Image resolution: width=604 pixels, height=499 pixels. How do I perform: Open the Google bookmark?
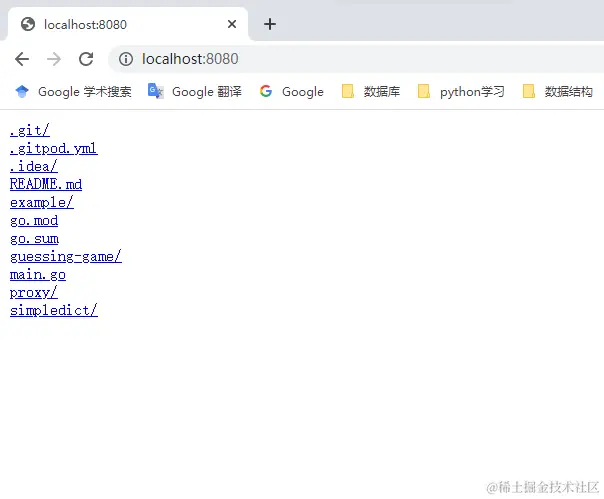coord(292,92)
